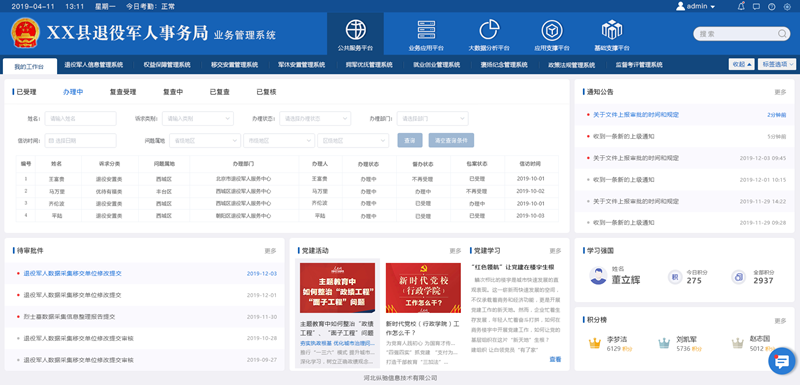Click the gold crown next to 李梦洁

(x=595, y=343)
